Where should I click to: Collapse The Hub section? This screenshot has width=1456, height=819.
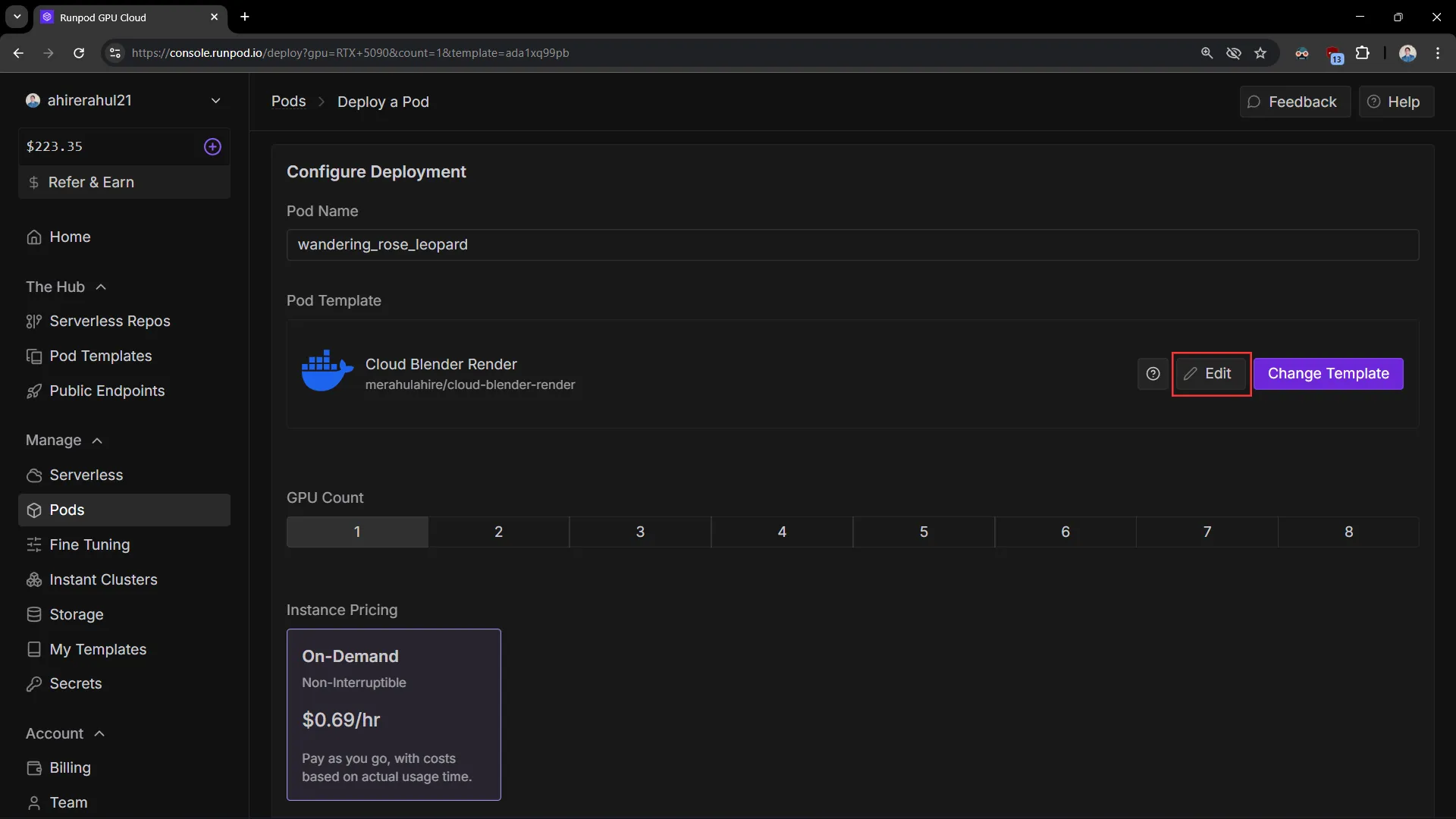[101, 287]
